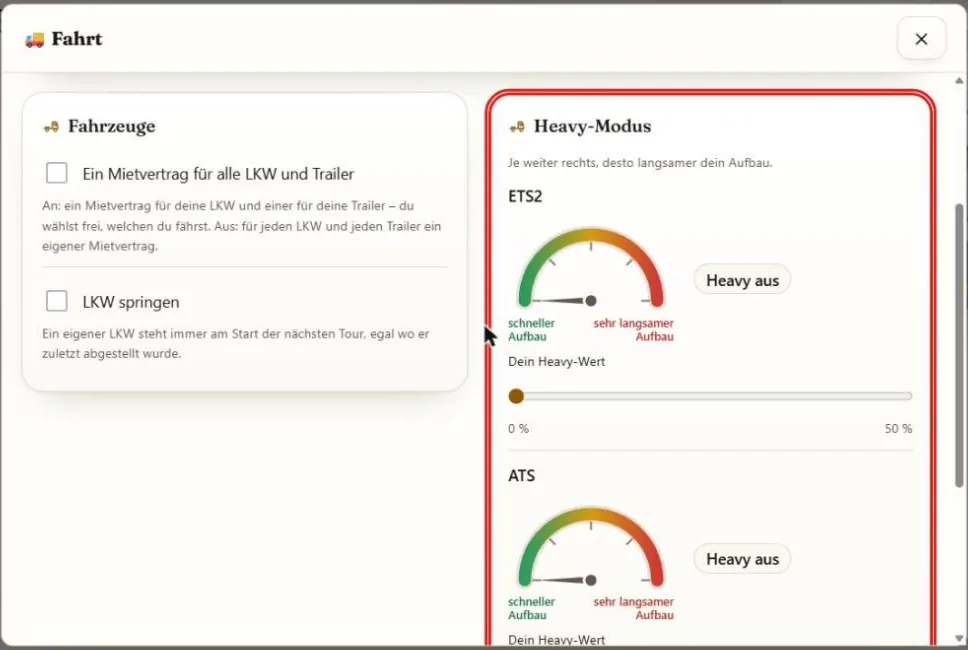Image resolution: width=968 pixels, height=650 pixels.
Task: Click the "0 %" label under the ETS2 slider
Action: click(x=519, y=428)
